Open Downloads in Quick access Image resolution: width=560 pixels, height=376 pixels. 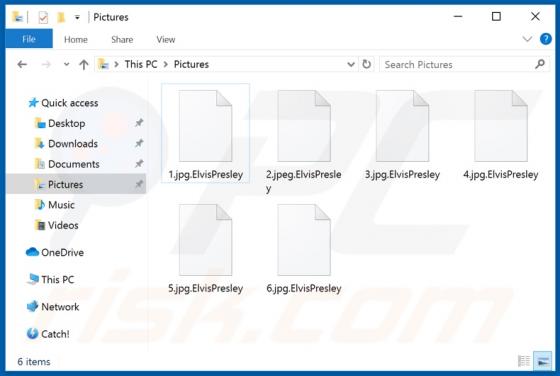coord(73,144)
